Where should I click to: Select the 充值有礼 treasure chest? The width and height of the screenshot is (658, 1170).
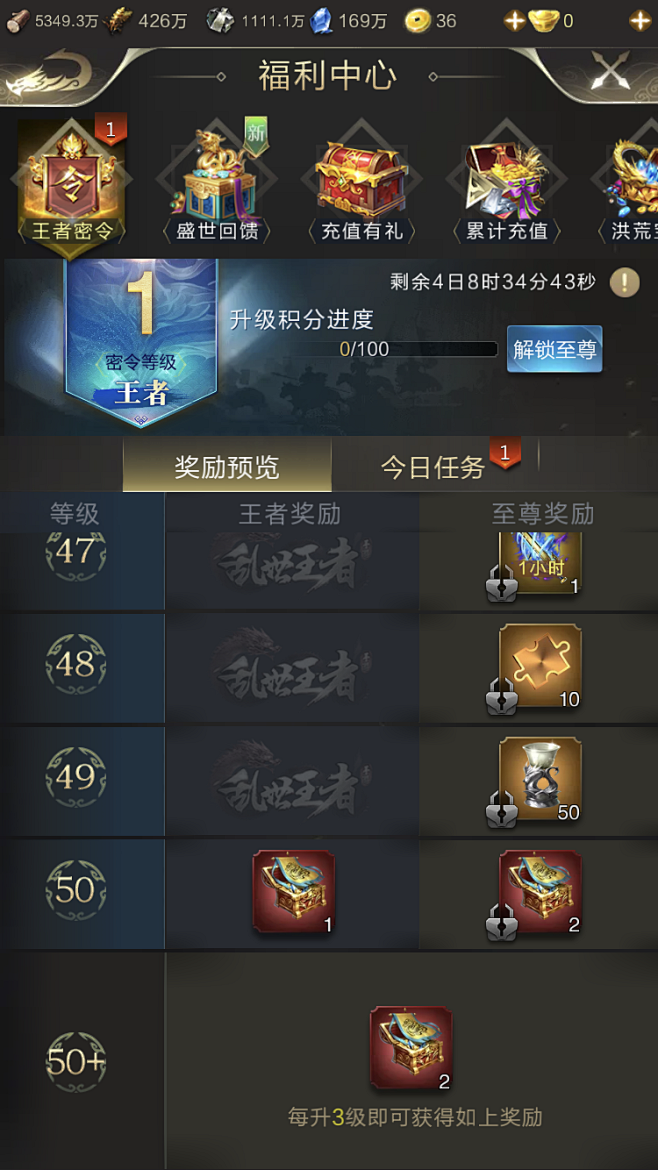click(x=361, y=184)
